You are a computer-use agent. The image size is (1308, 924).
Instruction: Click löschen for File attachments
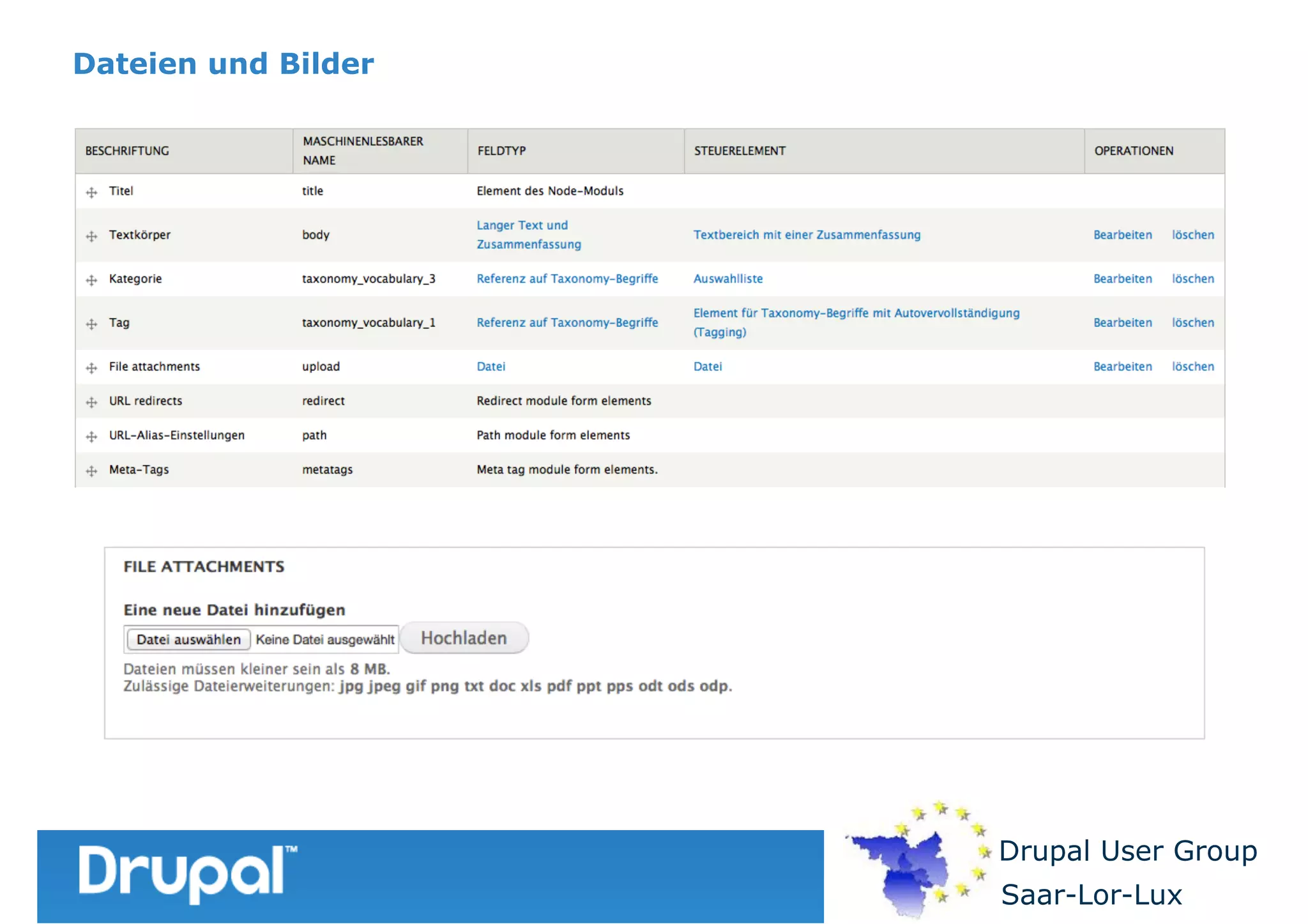pos(1192,367)
